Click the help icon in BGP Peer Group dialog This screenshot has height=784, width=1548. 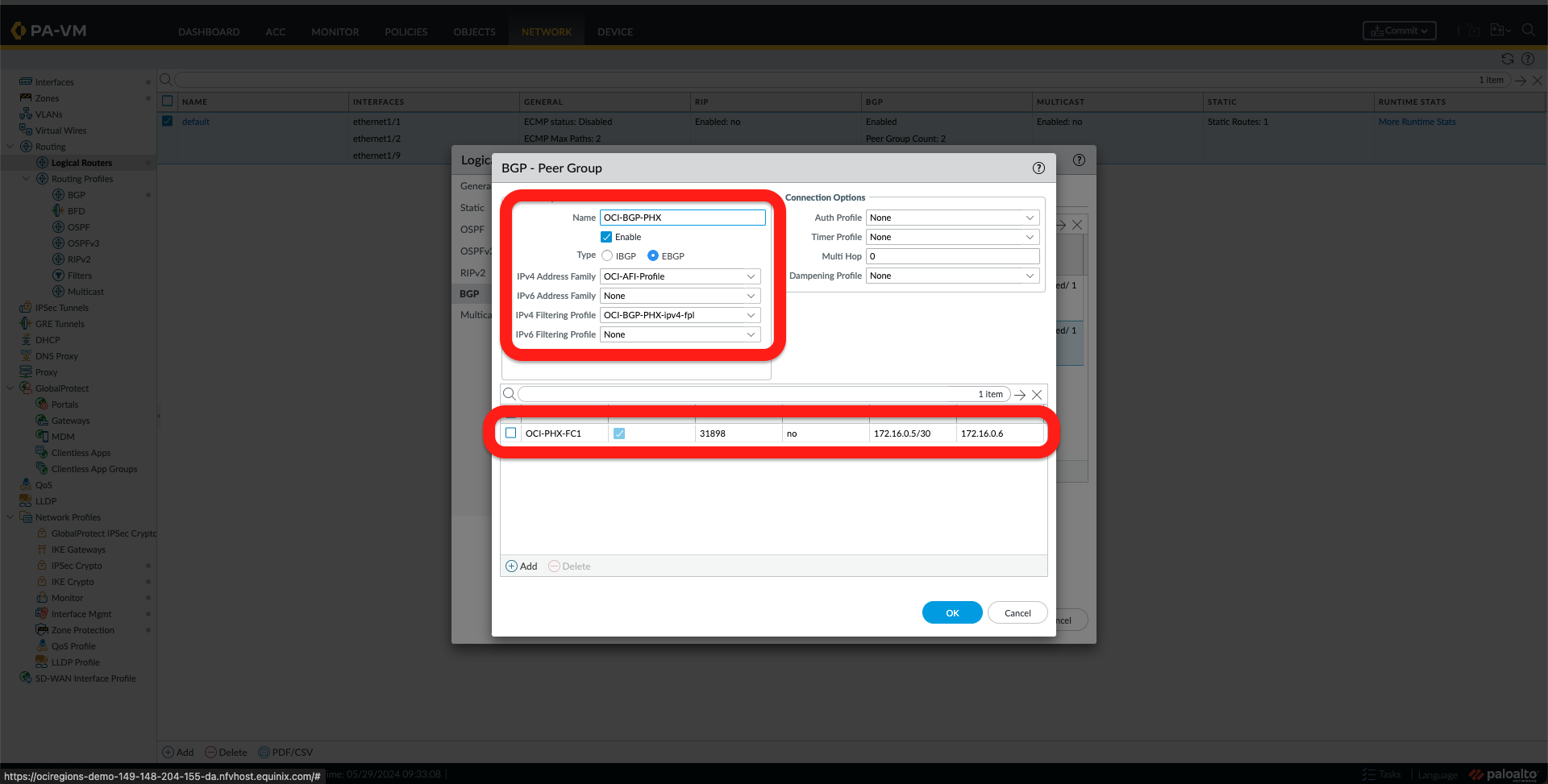1038,168
